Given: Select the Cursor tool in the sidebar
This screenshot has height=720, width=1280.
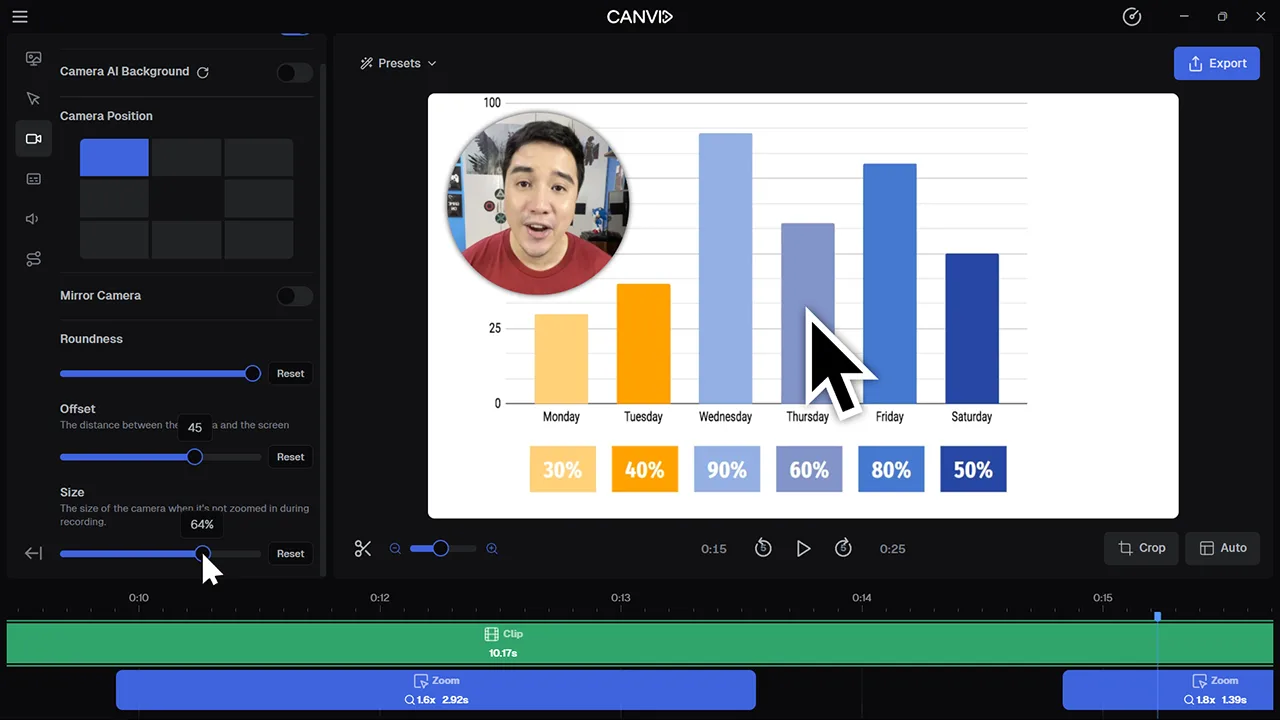Looking at the screenshot, I should pos(33,98).
